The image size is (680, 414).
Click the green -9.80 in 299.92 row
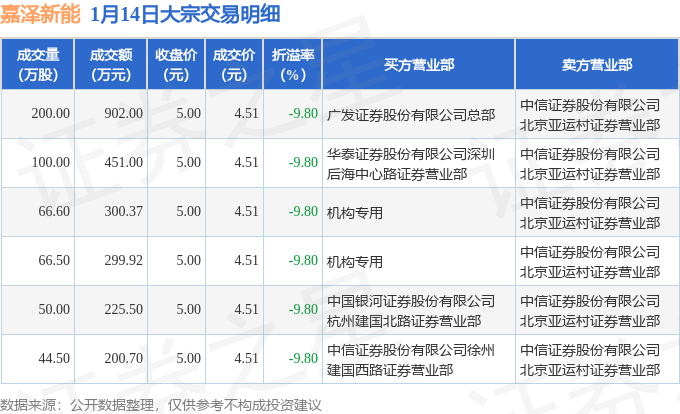click(x=303, y=261)
